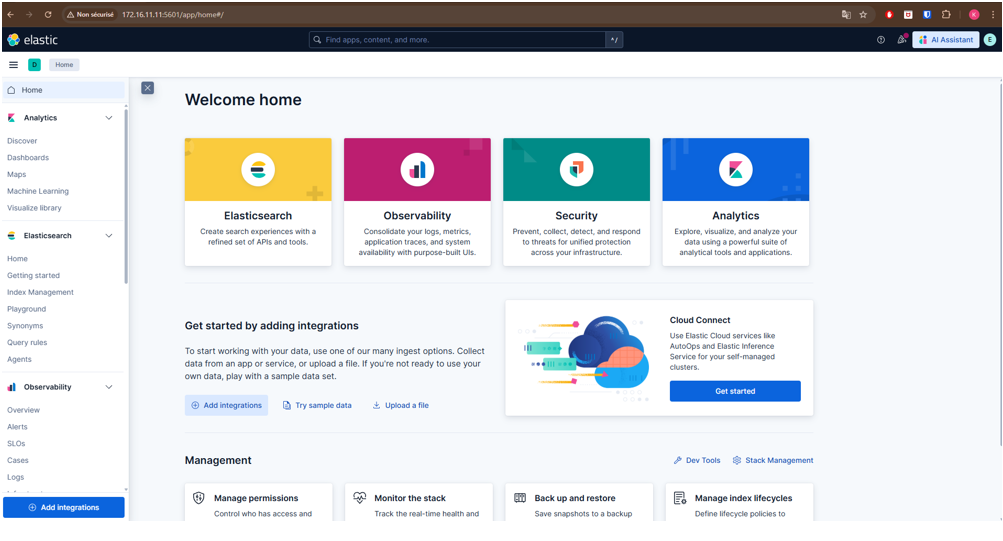The width and height of the screenshot is (1003, 541).
Task: Collapse the Elasticsearch sidebar section
Action: (x=109, y=235)
